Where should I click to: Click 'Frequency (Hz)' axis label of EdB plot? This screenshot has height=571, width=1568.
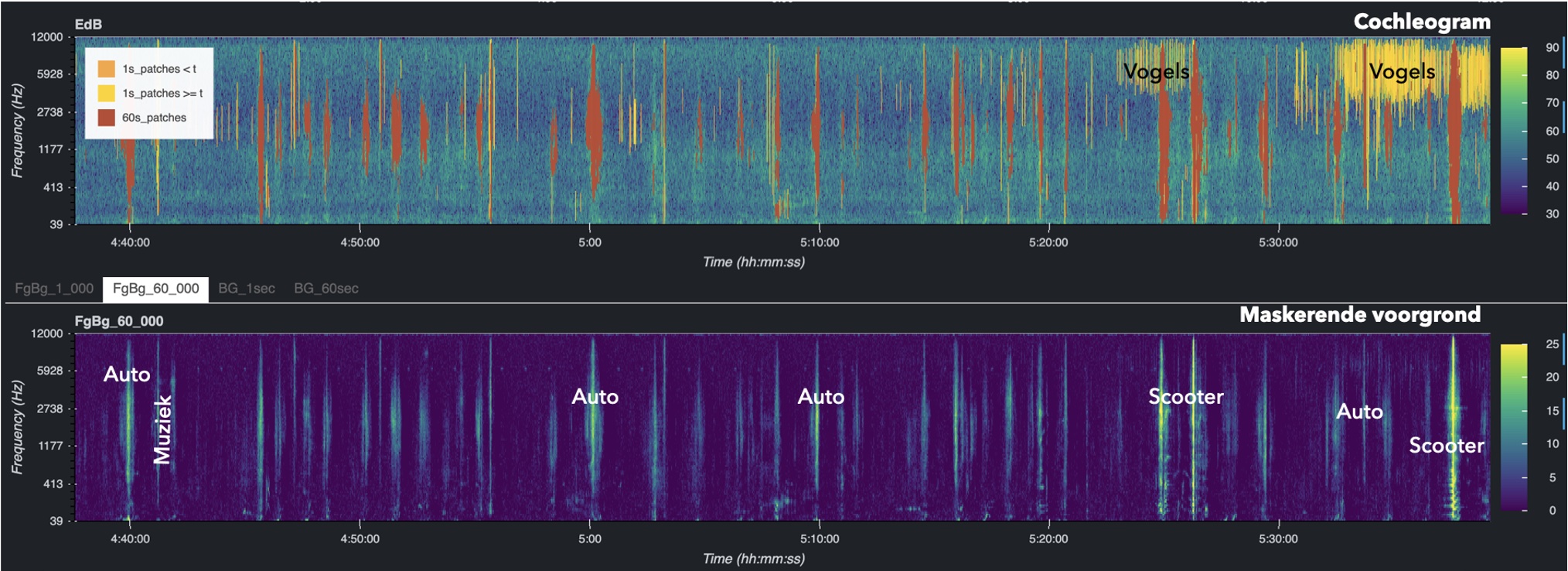[17, 131]
